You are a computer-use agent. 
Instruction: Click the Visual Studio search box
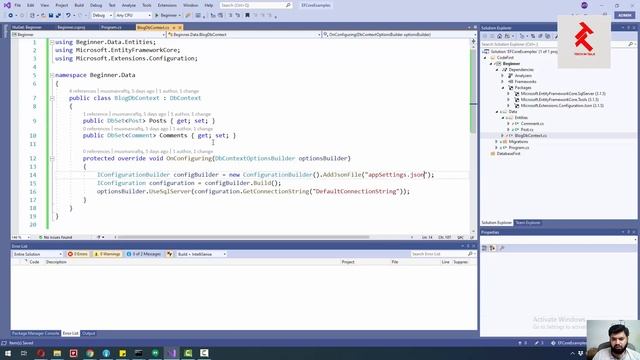[x=255, y=5]
